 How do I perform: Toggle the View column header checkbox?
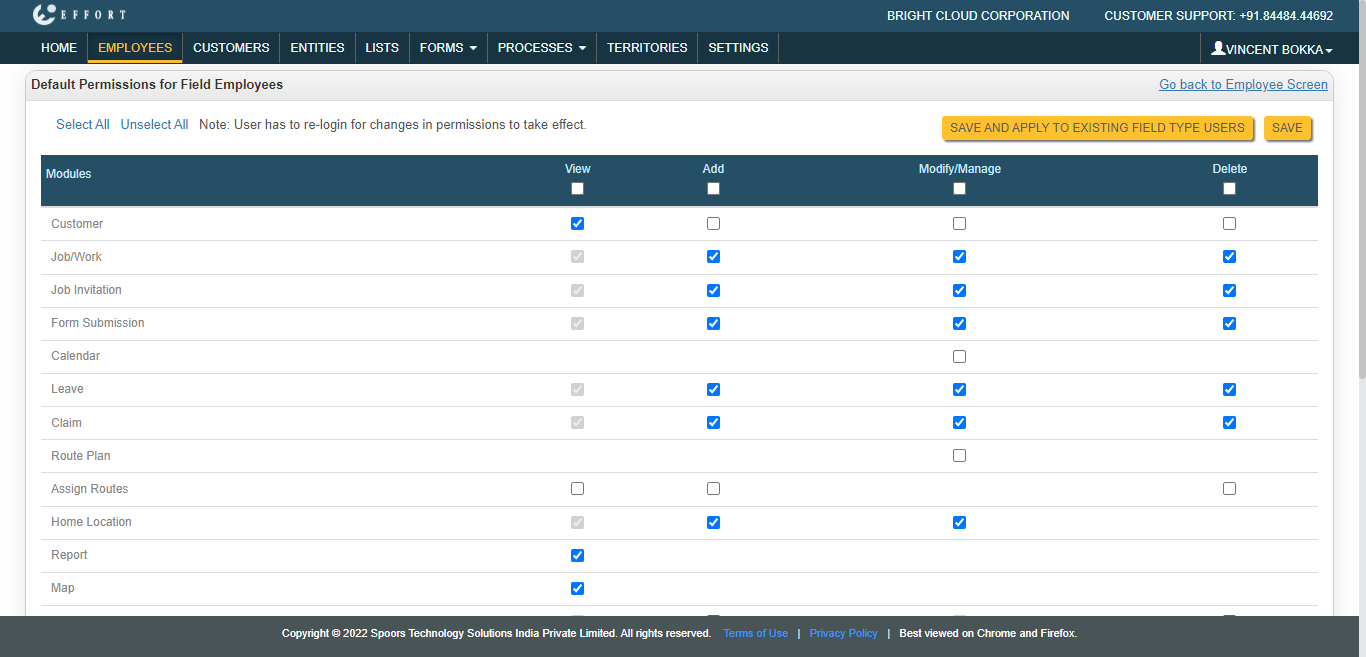[x=577, y=189]
